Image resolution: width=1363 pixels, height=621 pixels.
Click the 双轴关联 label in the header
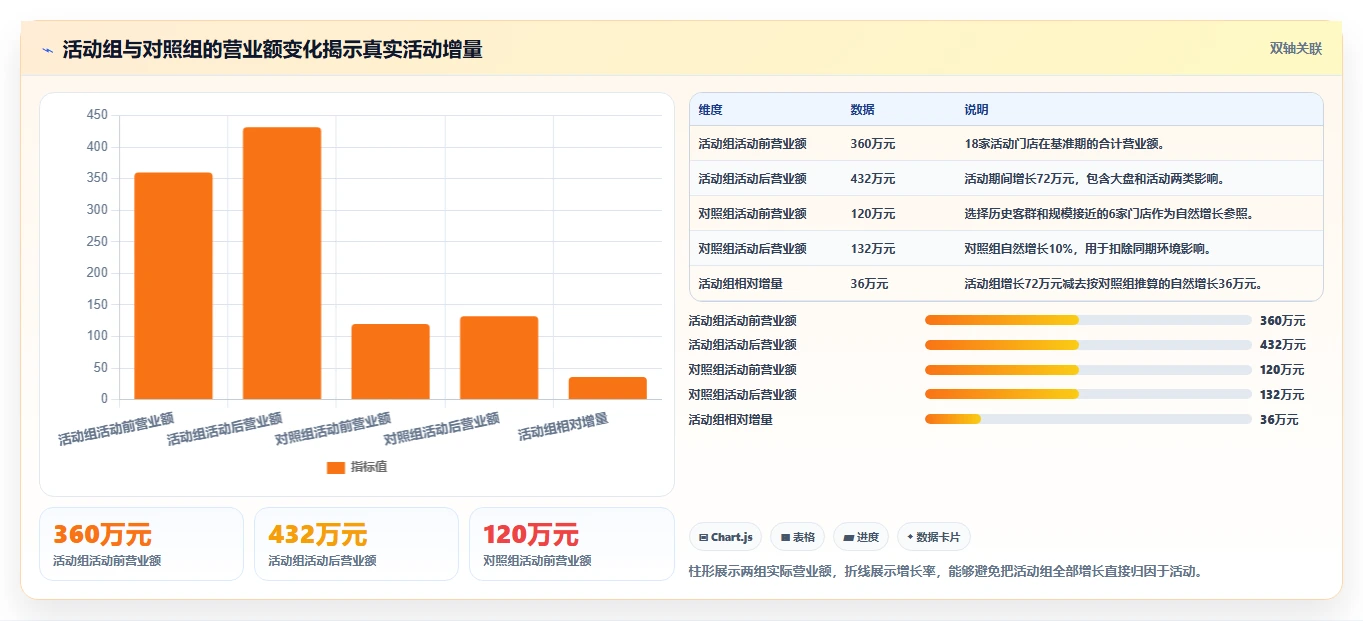click(1296, 49)
